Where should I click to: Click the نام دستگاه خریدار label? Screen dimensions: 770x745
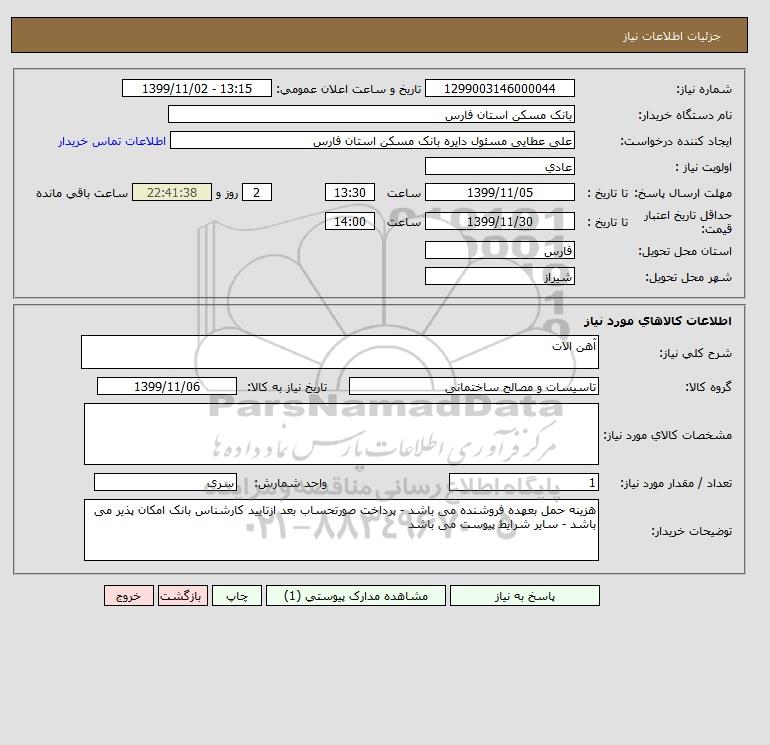[685, 115]
